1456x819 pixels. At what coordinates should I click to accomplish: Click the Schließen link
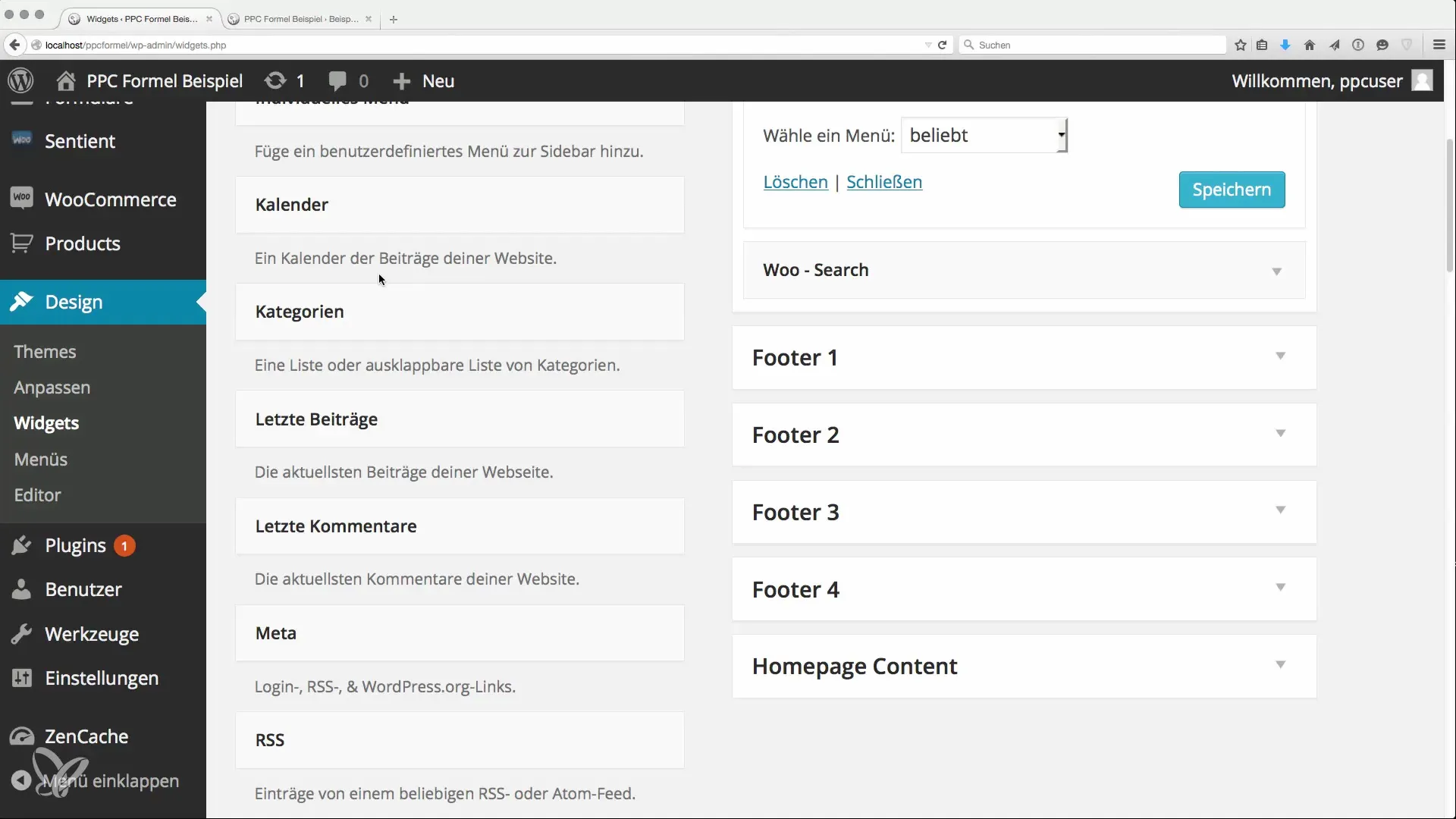click(884, 182)
